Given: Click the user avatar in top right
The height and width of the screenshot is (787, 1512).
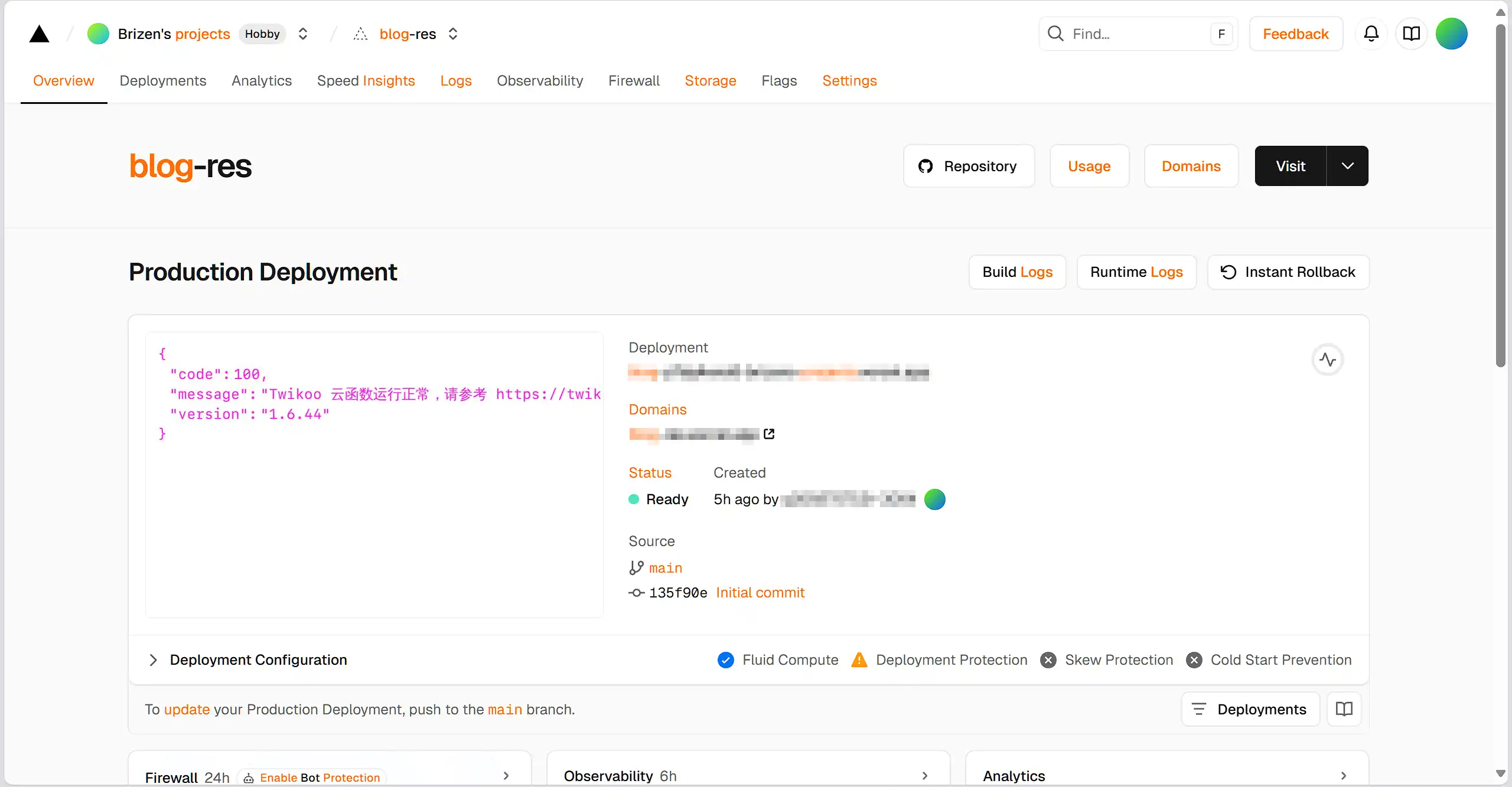Looking at the screenshot, I should click(x=1451, y=34).
